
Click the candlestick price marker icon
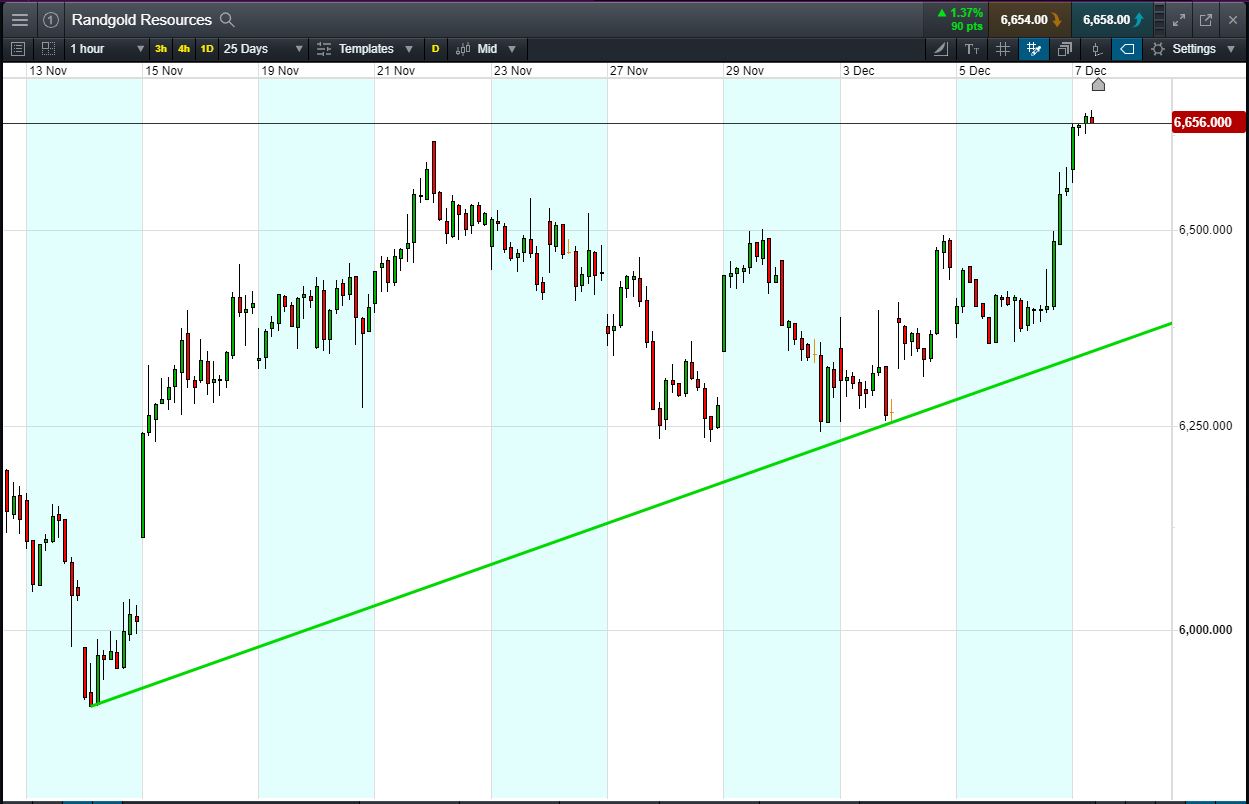pos(1096,48)
